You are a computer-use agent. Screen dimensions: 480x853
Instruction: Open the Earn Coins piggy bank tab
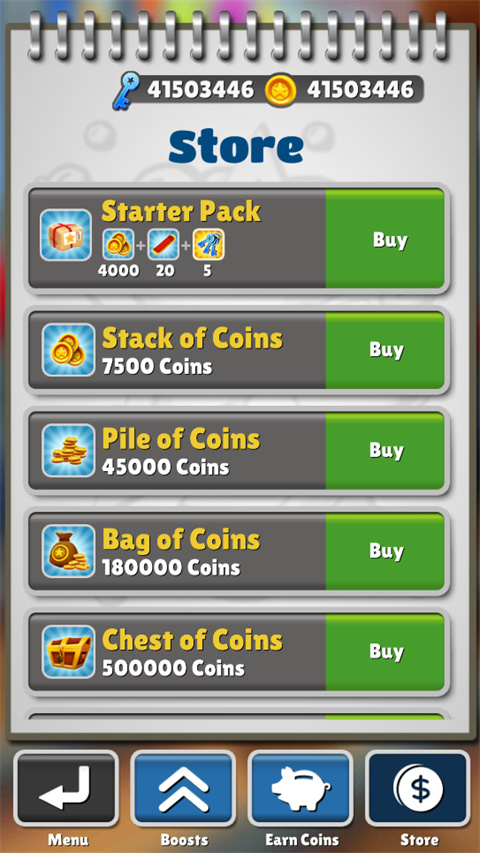tap(300, 788)
